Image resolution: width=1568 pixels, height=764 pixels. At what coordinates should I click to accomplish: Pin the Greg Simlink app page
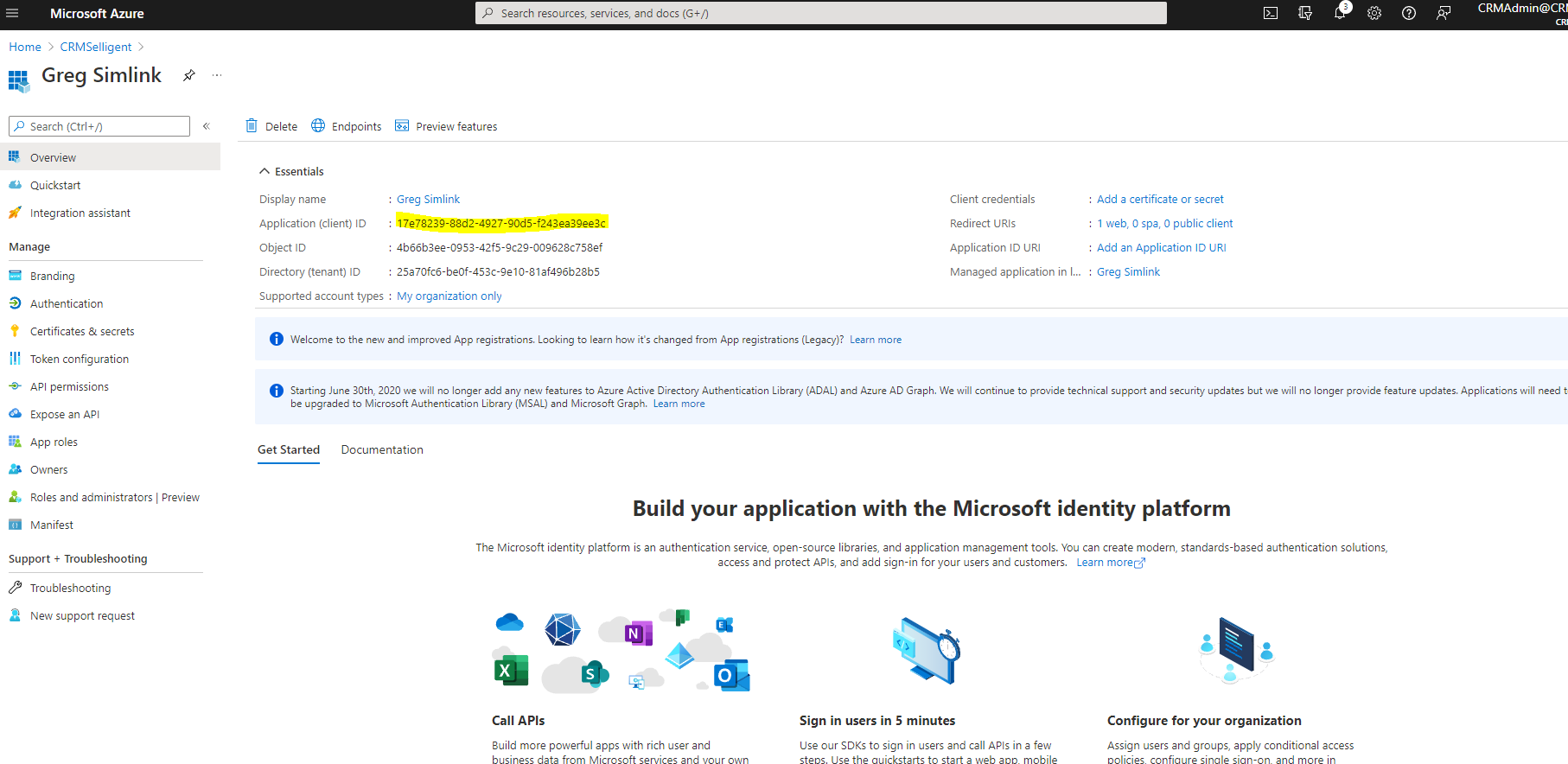[189, 75]
